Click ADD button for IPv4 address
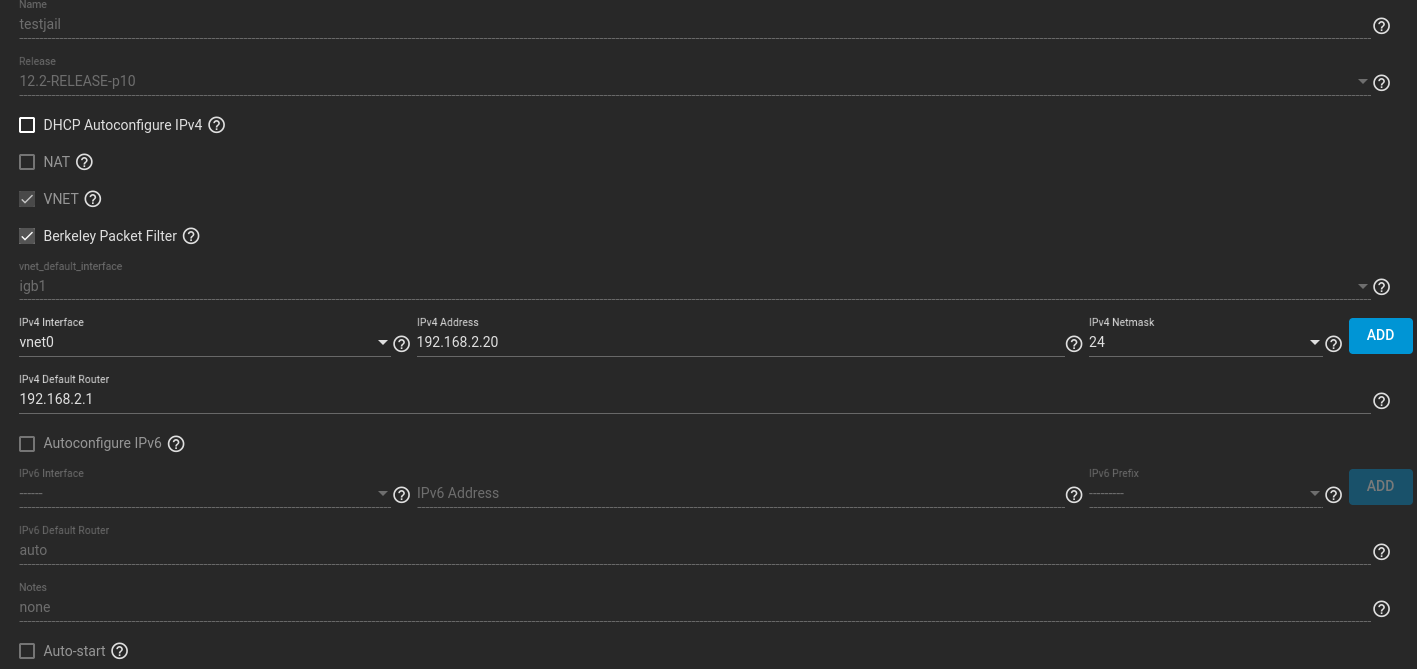Image resolution: width=1417 pixels, height=669 pixels. click(1380, 336)
